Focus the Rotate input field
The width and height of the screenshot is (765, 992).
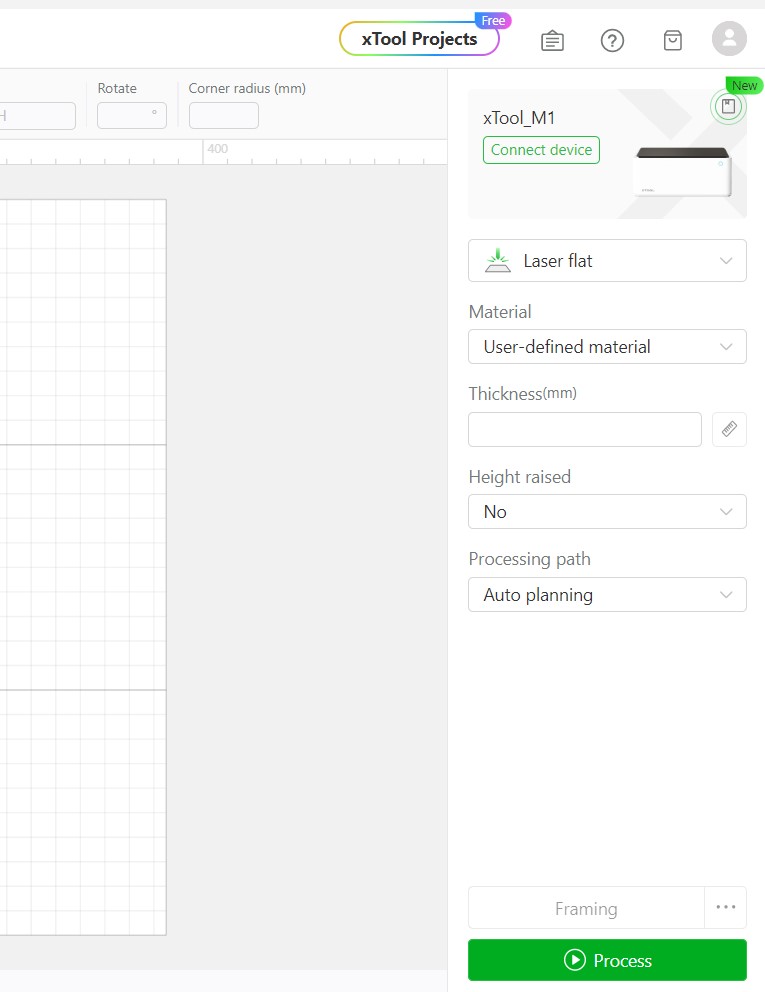click(132, 115)
